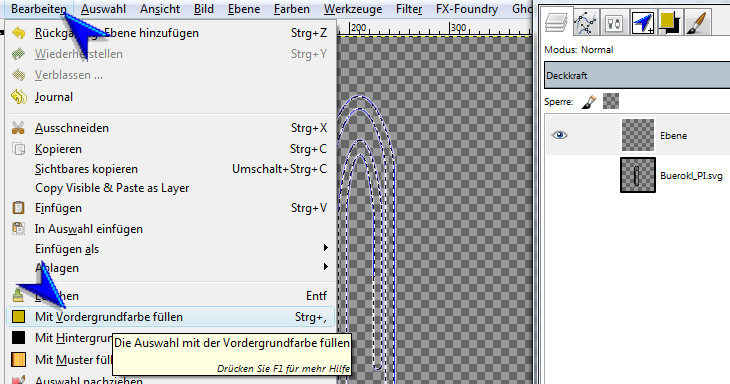Image resolution: width=730 pixels, height=384 pixels.
Task: Toggle visibility eye of Ebene layer
Action: (560, 135)
